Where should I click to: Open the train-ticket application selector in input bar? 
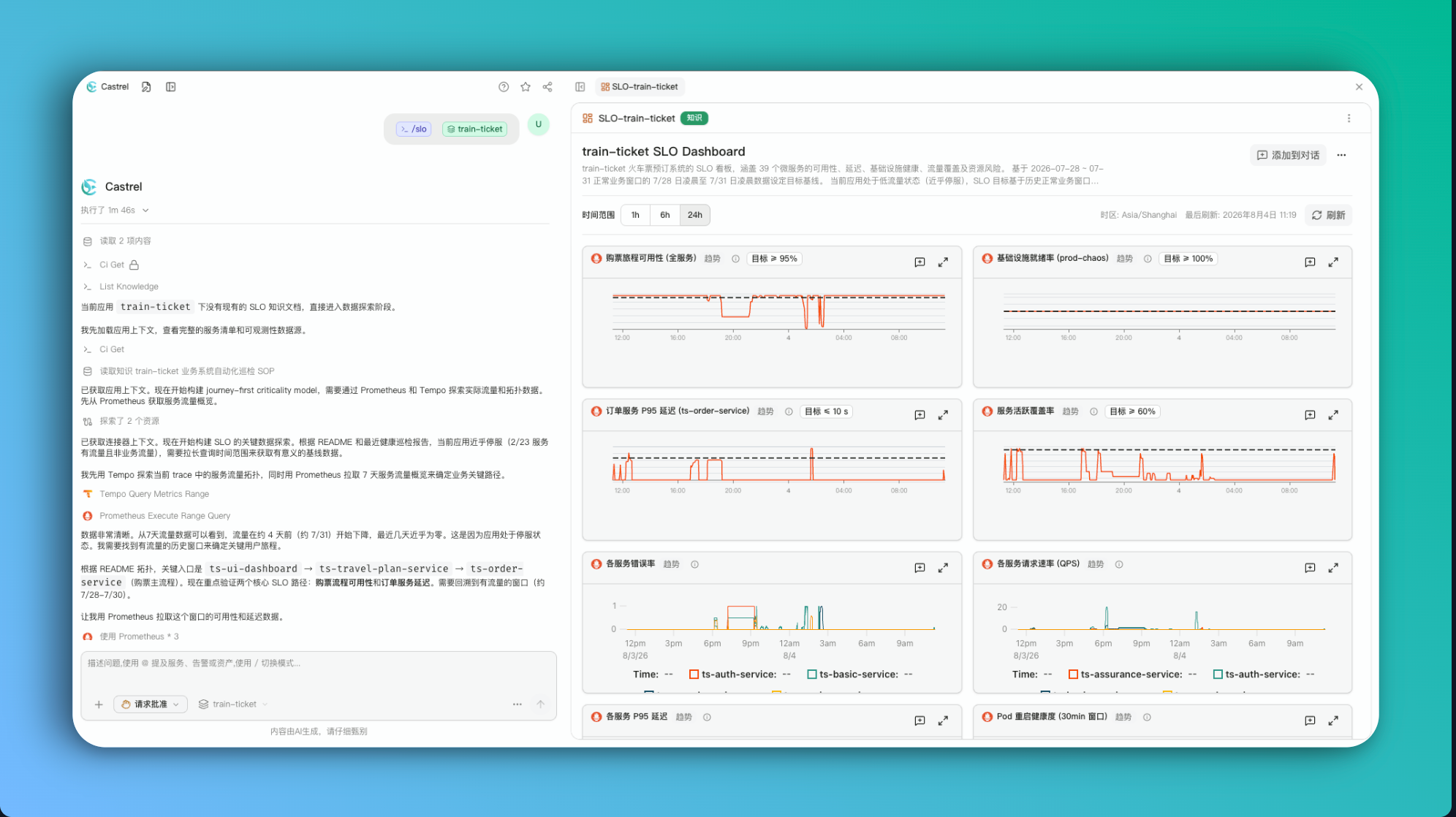pyautogui.click(x=233, y=704)
